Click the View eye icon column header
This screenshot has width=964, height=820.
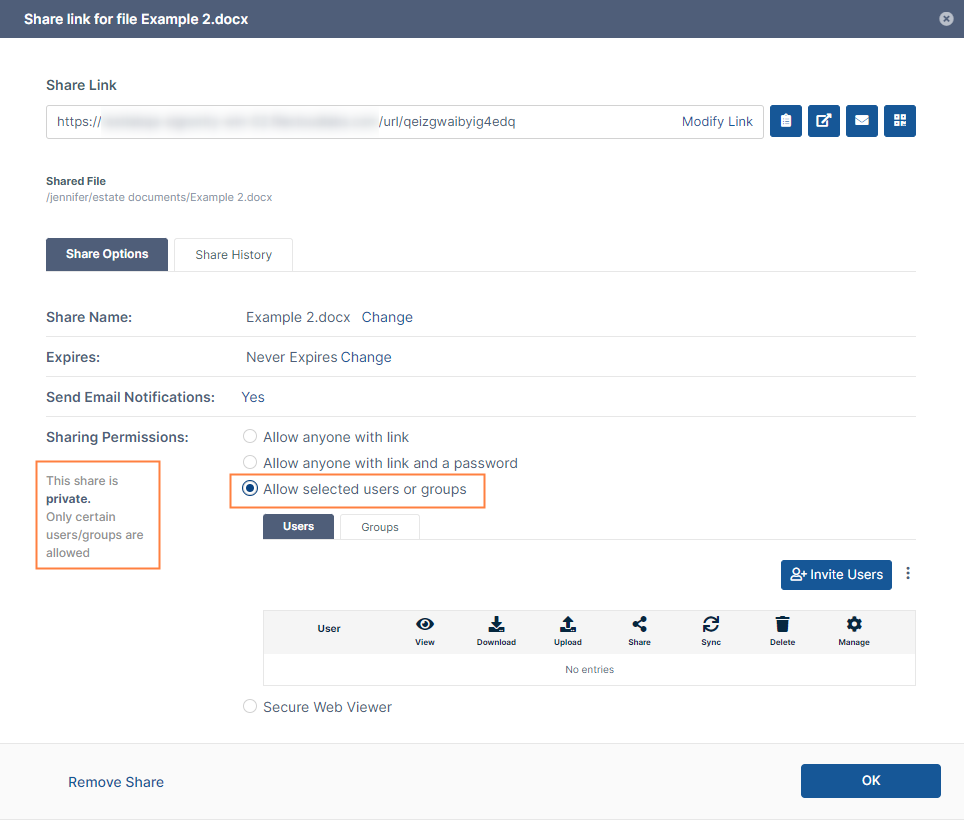(425, 624)
